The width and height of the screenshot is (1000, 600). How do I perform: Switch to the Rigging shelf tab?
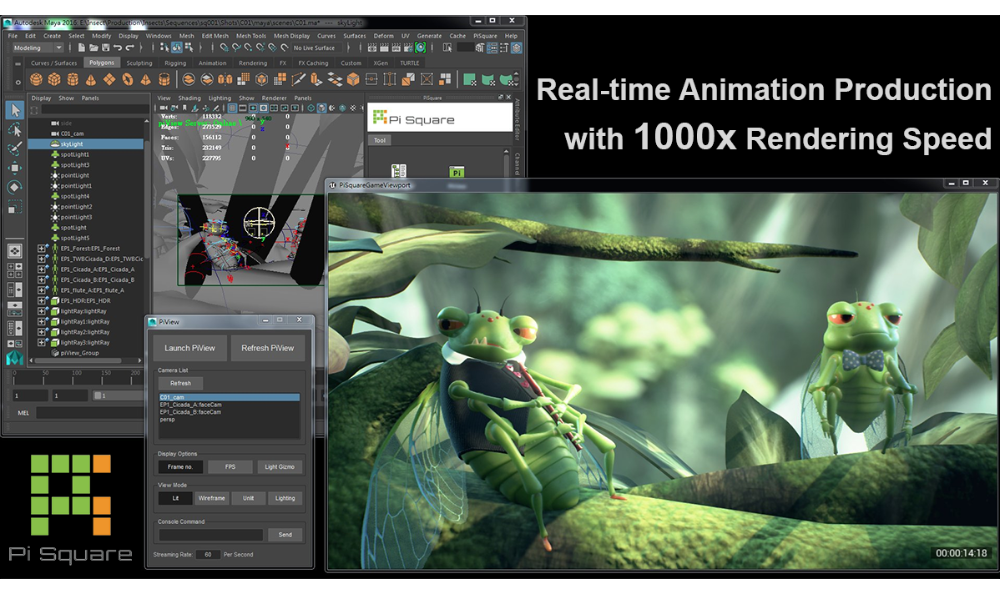175,62
